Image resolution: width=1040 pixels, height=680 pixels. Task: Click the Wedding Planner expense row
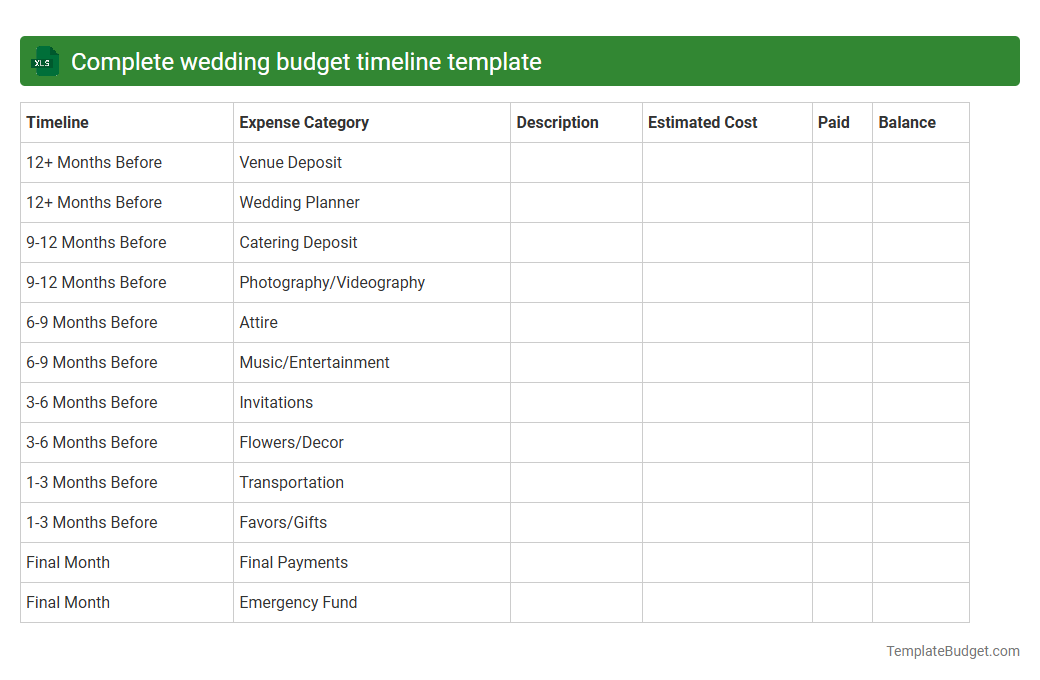coord(300,202)
